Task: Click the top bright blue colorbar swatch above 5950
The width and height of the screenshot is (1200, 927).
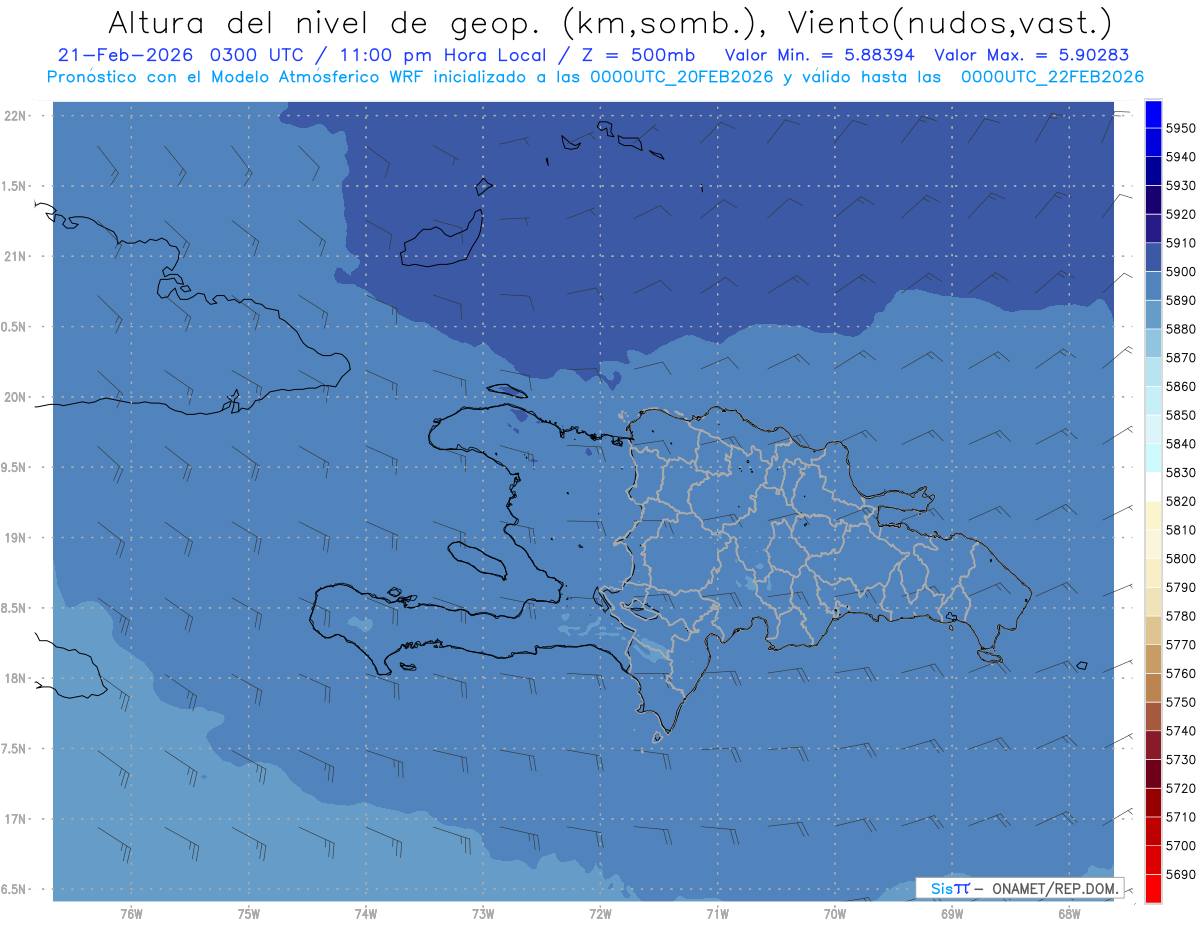Action: pos(1153,114)
